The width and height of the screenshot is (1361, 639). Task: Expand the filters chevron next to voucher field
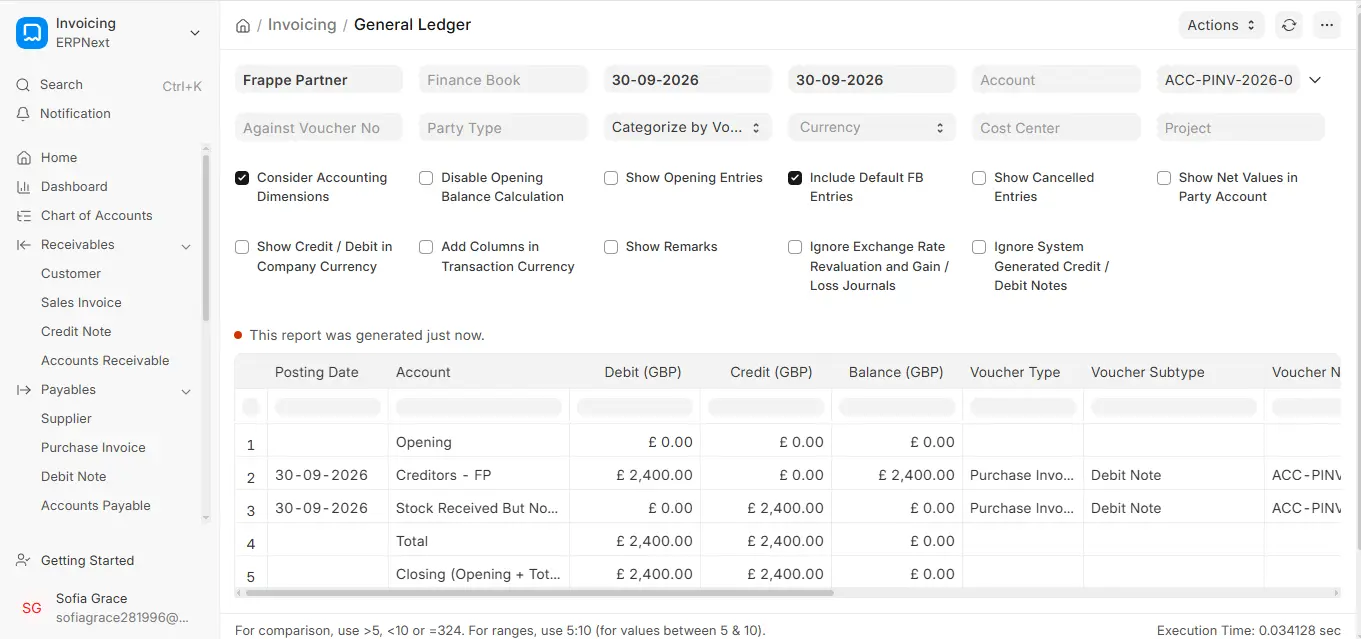click(x=1315, y=80)
